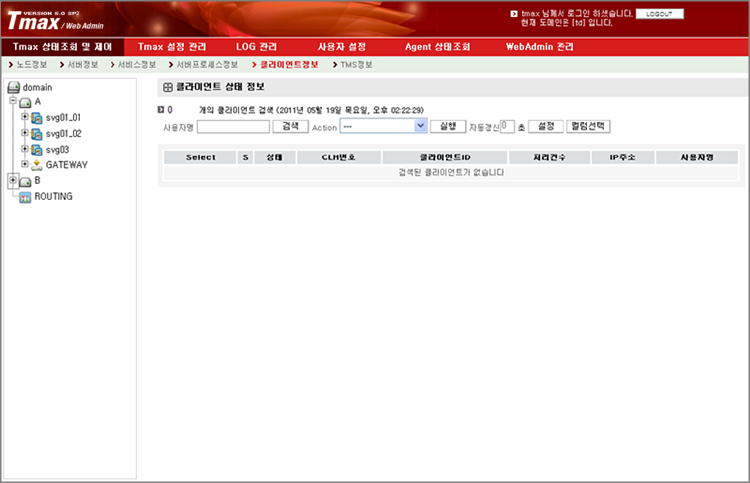Image resolution: width=750 pixels, height=483 pixels.
Task: Focus the 자동갱신 seconds input field
Action: [x=507, y=127]
